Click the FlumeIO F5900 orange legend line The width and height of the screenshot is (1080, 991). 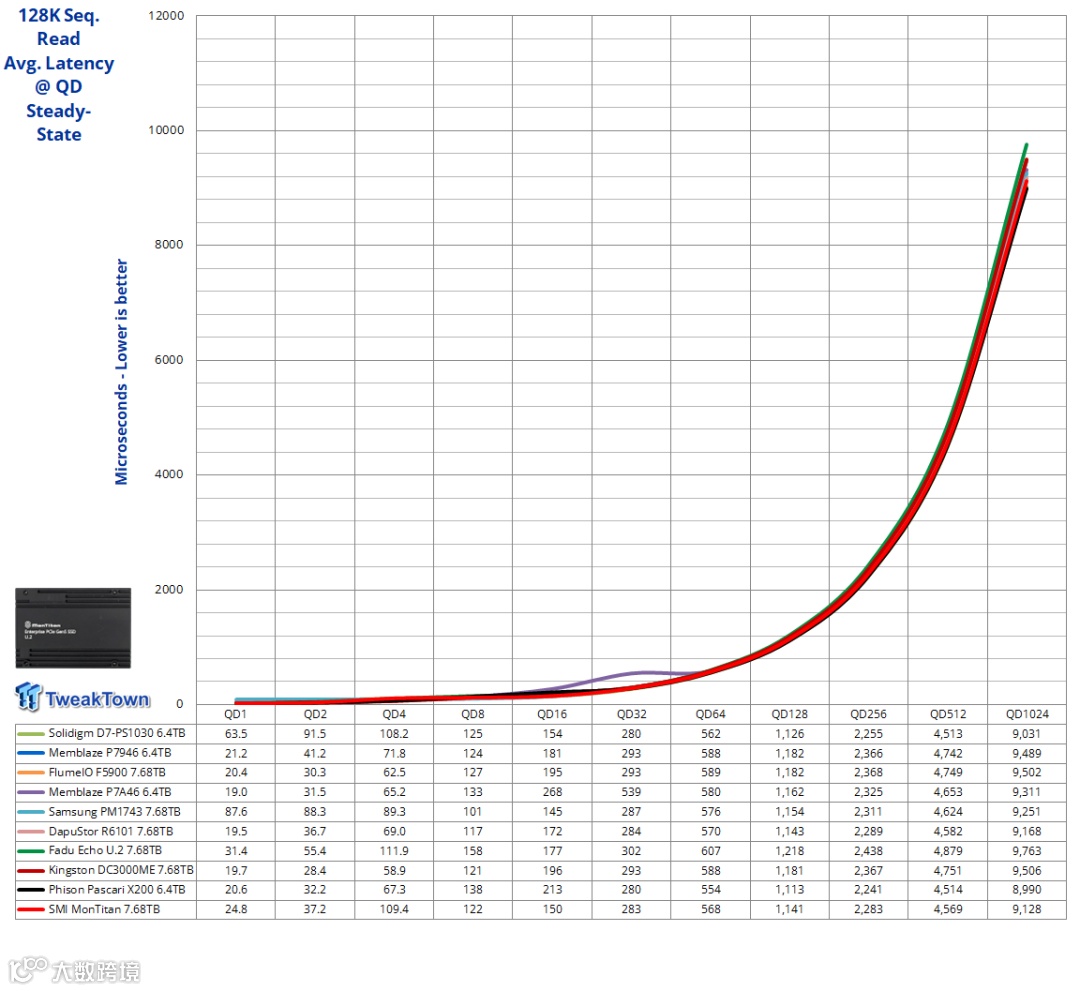pos(31,773)
